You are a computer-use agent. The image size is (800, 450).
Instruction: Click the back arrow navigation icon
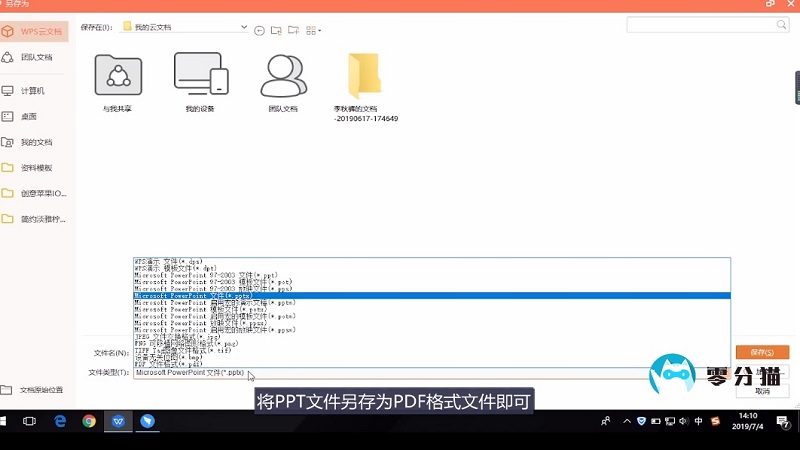(260, 30)
